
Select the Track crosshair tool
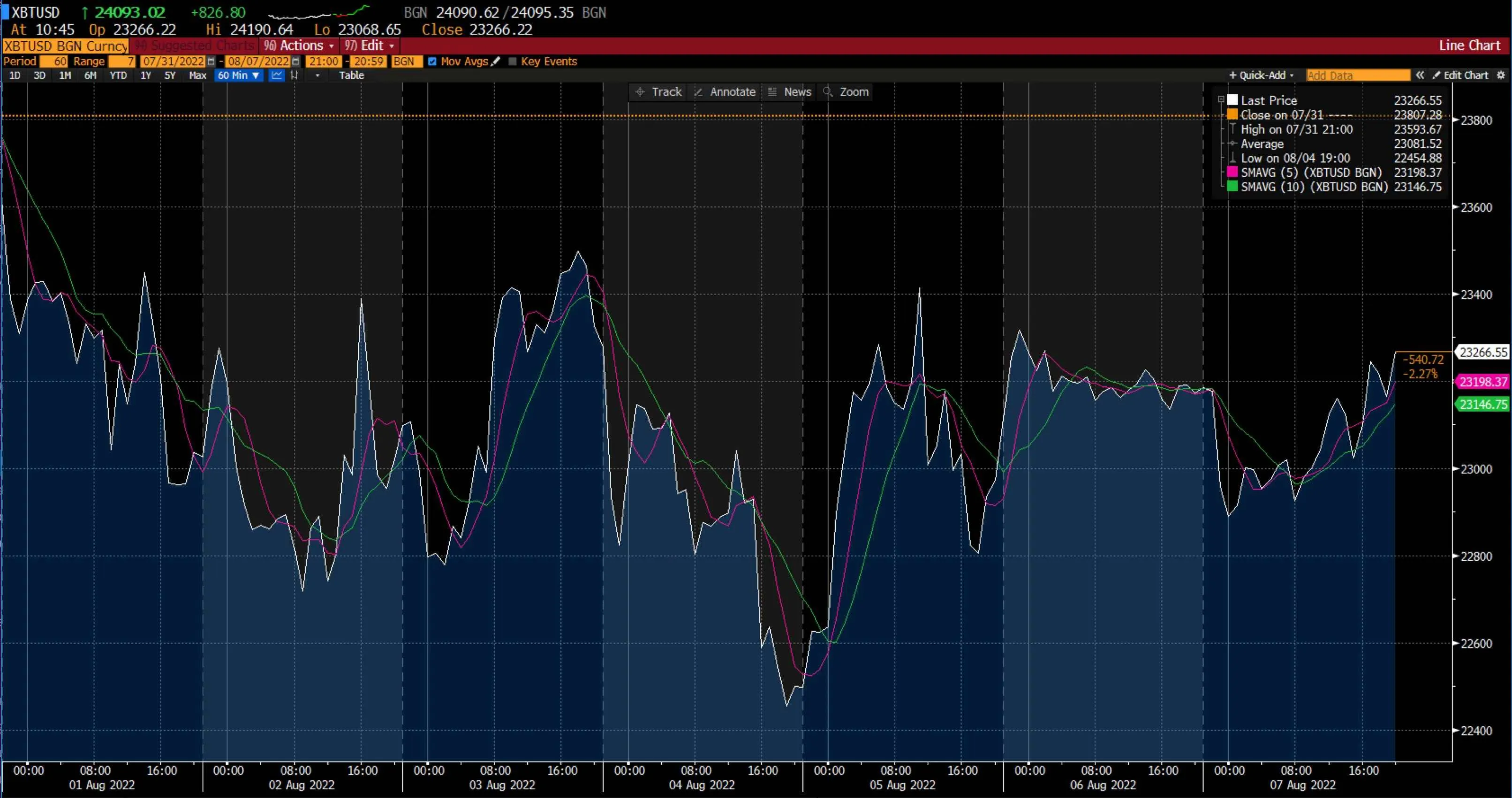658,92
